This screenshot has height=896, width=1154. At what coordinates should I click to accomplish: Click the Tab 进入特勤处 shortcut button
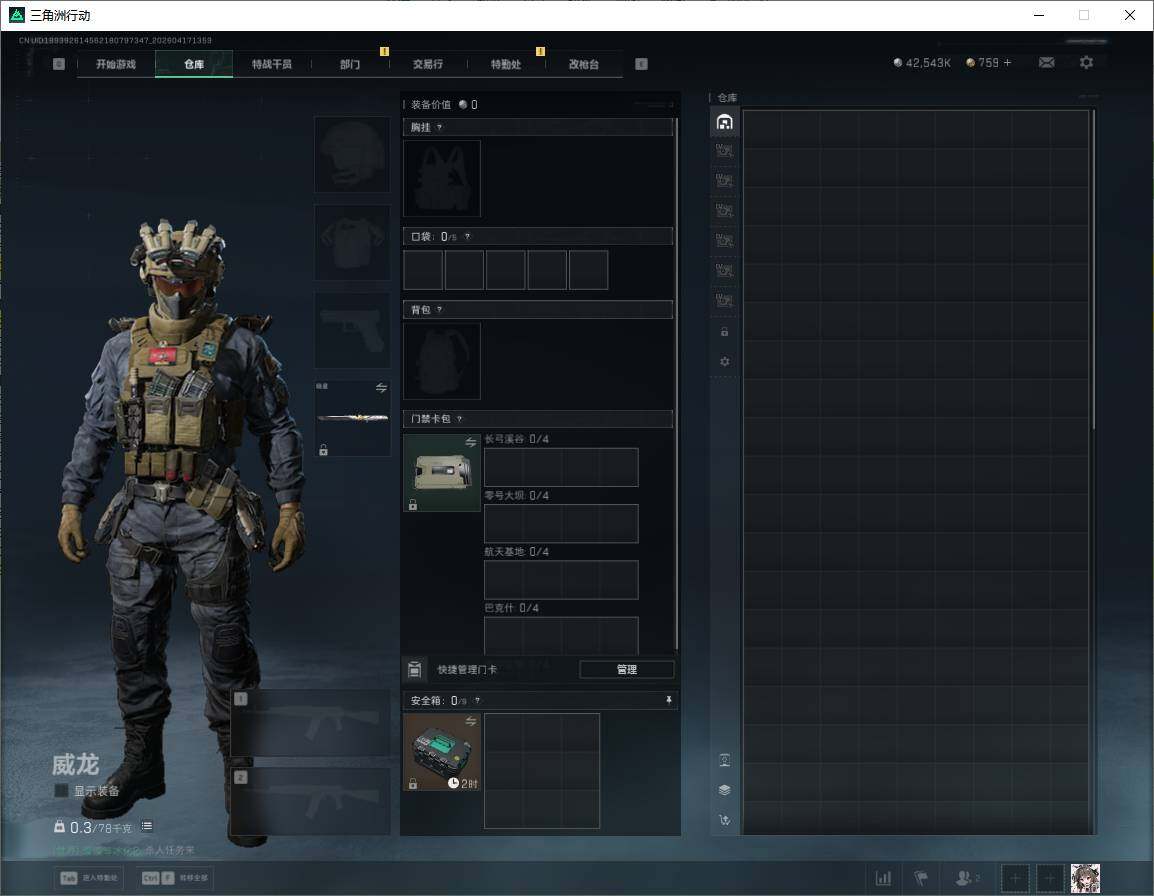point(89,878)
